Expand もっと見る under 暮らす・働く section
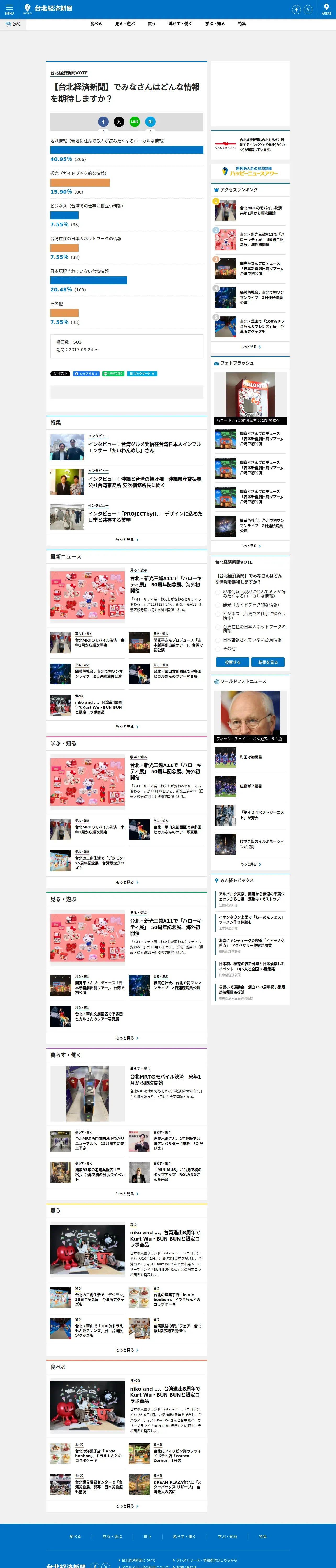Viewport: 336px width, 1568px height. 127,1194
